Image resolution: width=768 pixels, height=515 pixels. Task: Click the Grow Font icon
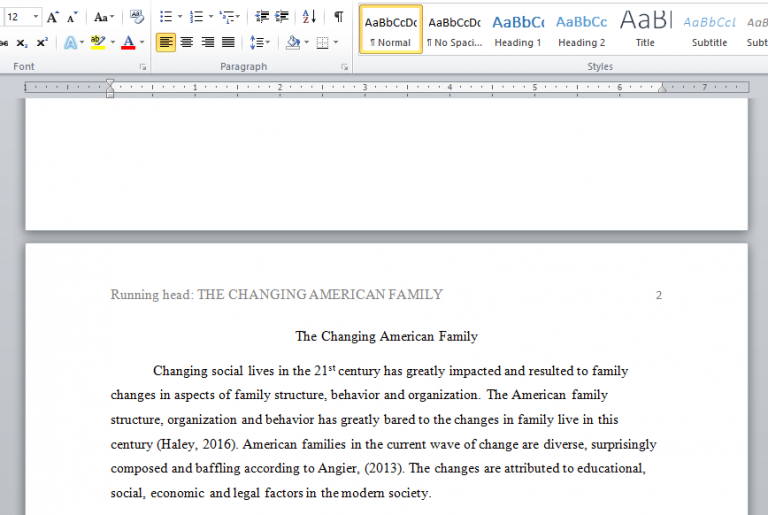[x=53, y=17]
